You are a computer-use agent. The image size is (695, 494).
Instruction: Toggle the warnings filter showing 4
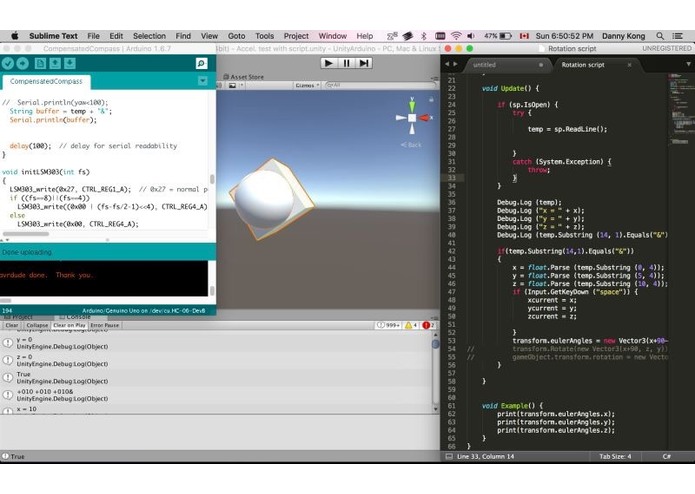[411, 325]
